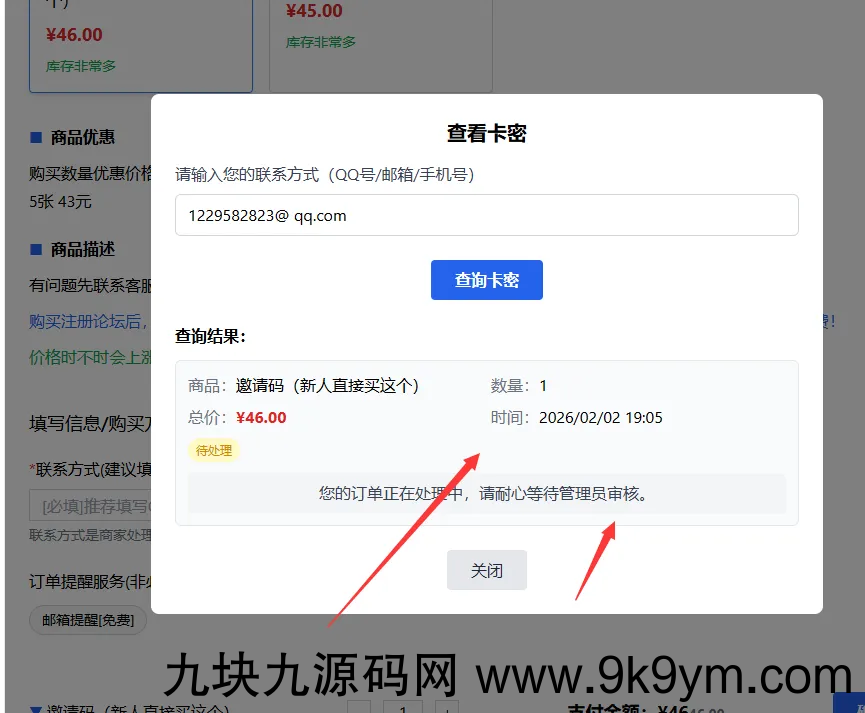Click the product name 邀请码（新人直接买这个）in the result
Viewport: 865px width, 713px height.
click(x=327, y=386)
